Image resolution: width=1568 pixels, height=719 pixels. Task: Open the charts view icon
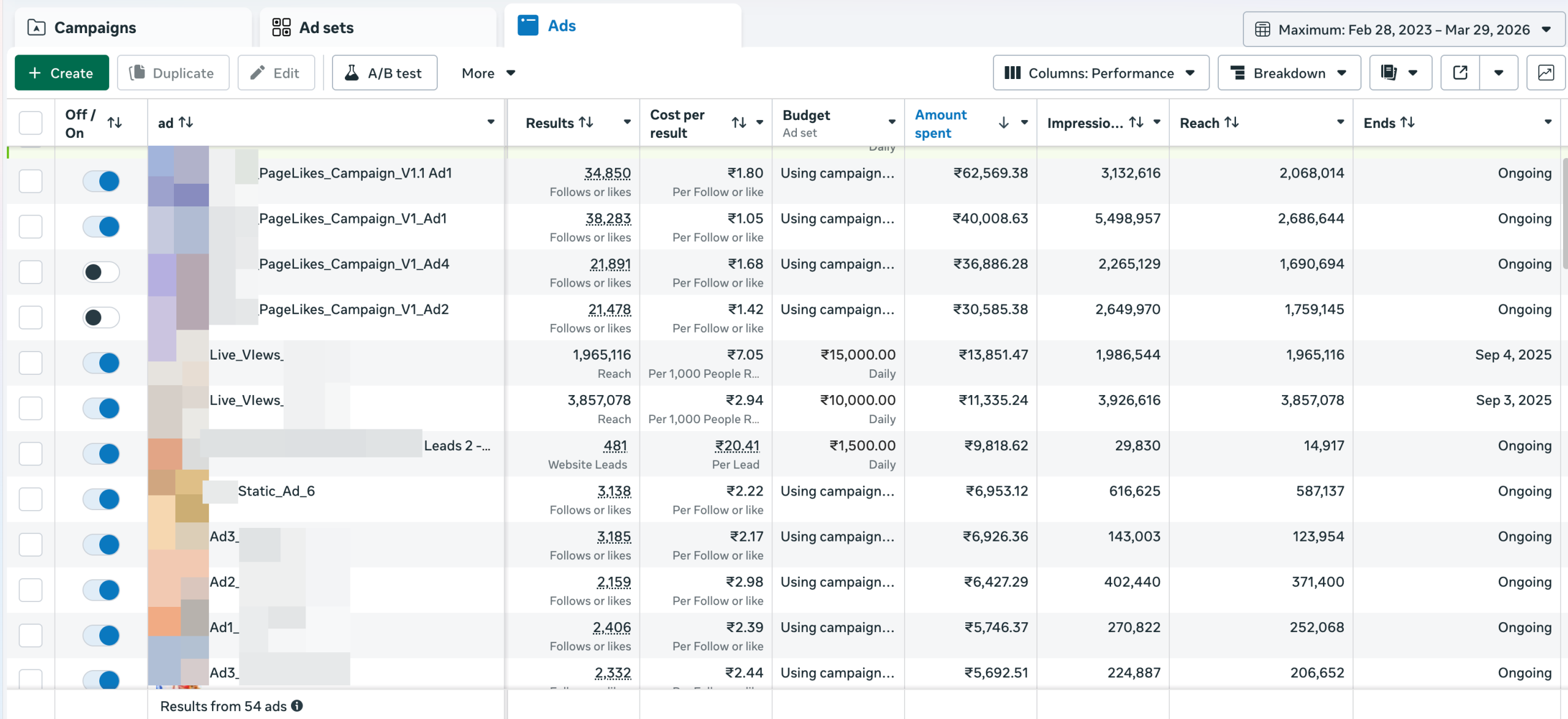click(1546, 72)
